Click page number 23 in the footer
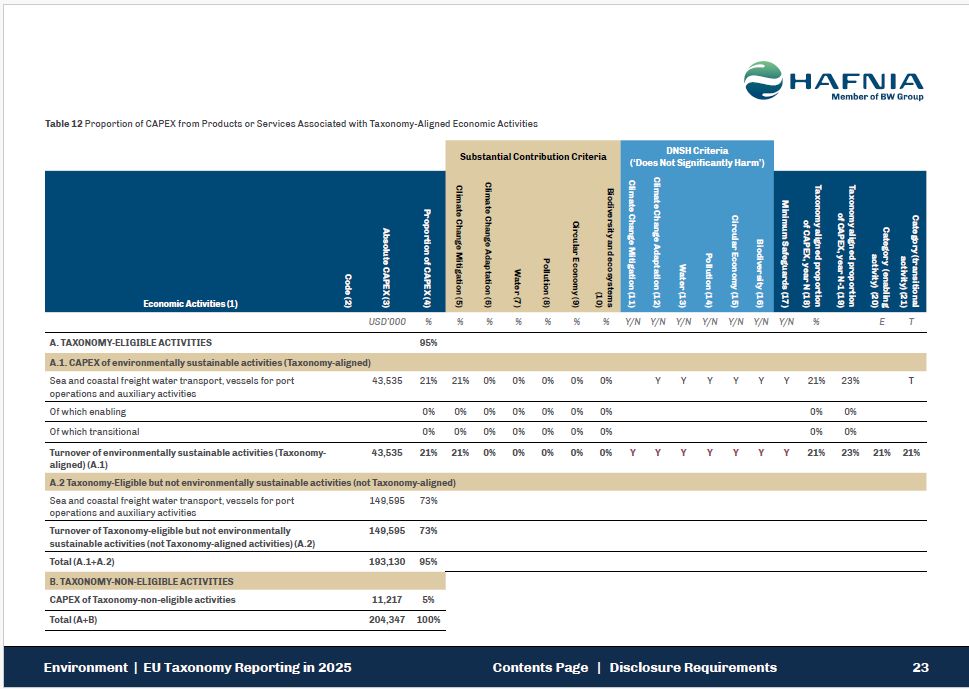 point(920,667)
